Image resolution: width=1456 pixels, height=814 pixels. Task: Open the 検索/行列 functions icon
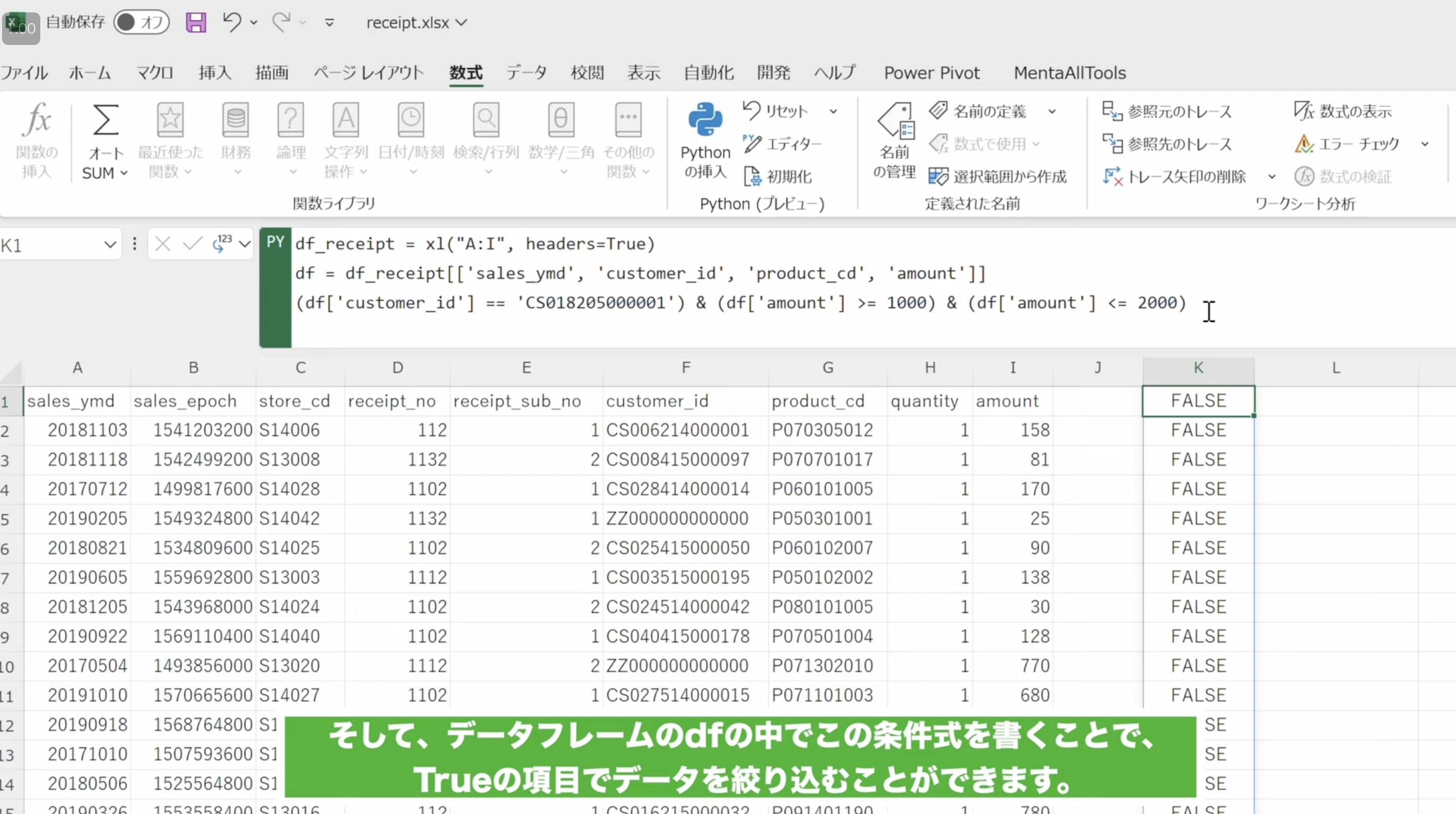tap(486, 119)
